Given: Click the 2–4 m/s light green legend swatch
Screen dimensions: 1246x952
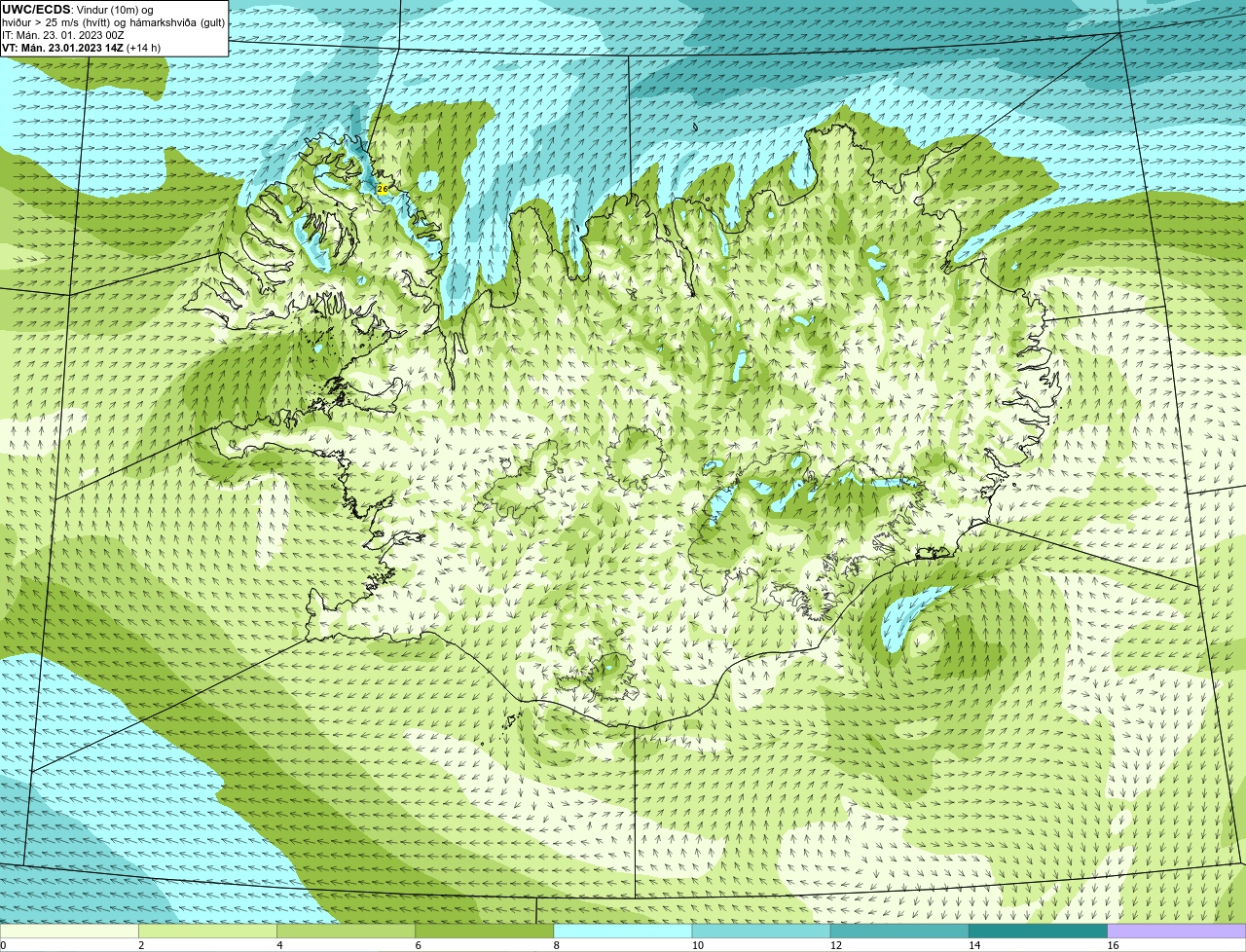Looking at the screenshot, I should click(x=207, y=932).
